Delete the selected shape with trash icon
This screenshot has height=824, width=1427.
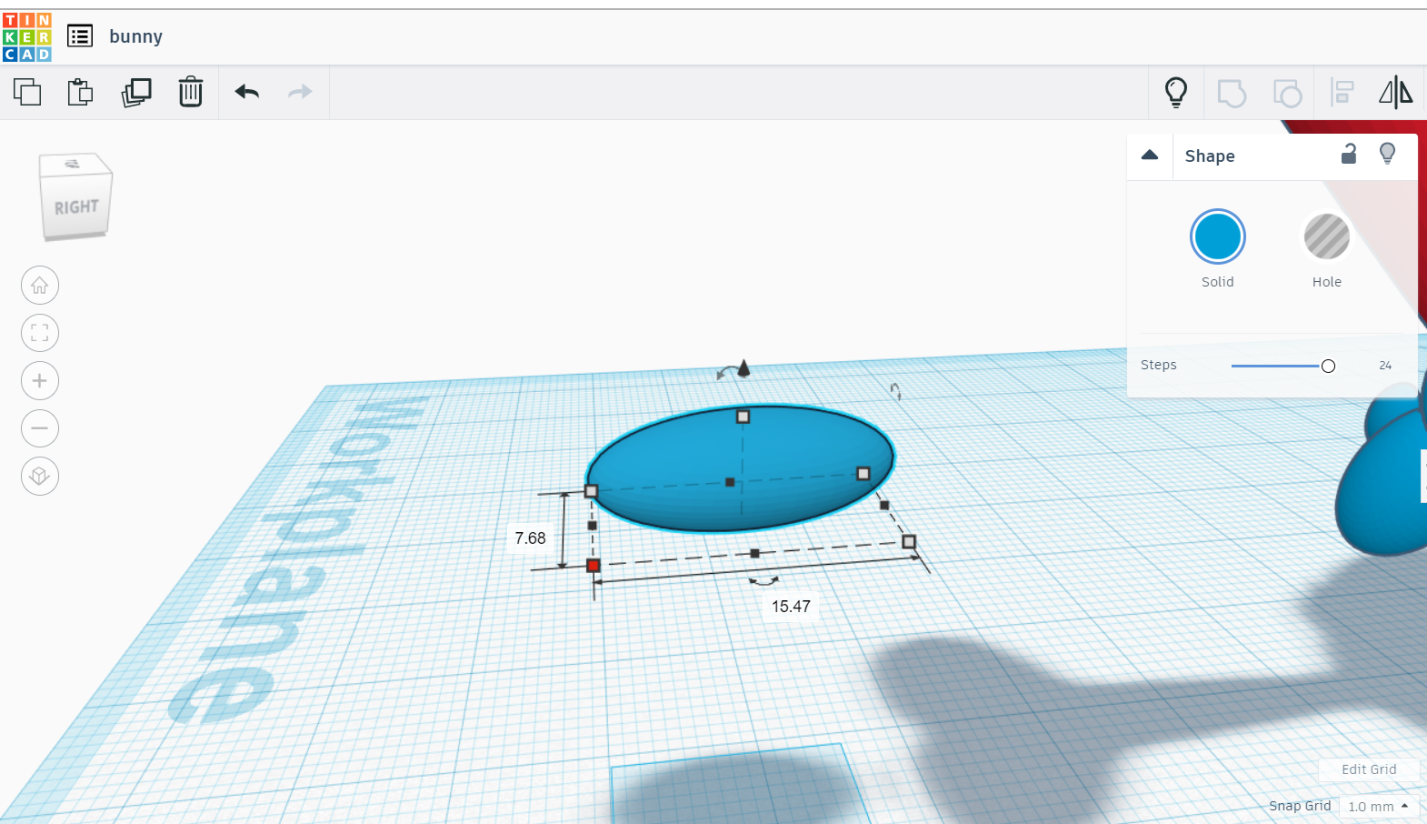(x=190, y=92)
